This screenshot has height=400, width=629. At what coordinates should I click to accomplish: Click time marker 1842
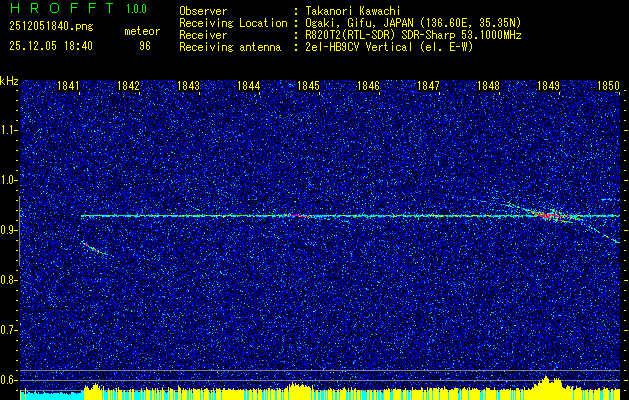pos(128,85)
